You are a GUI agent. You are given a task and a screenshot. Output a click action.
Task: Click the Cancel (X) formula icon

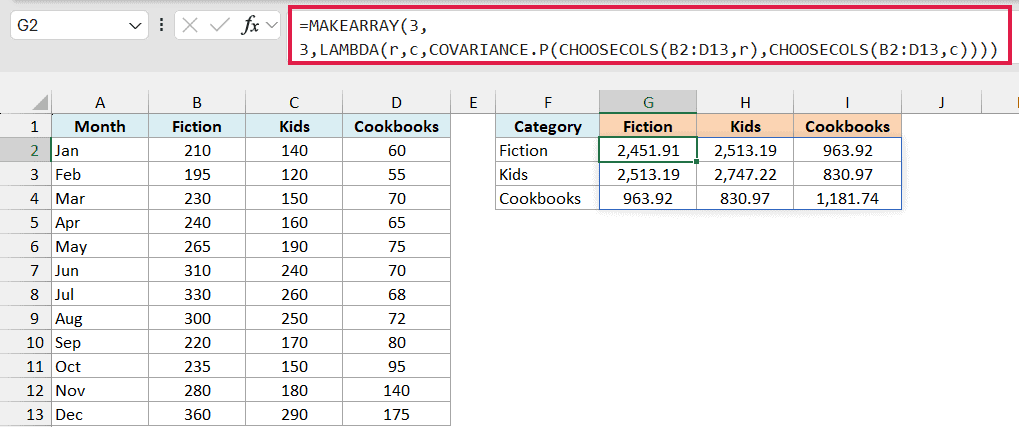tap(190, 25)
